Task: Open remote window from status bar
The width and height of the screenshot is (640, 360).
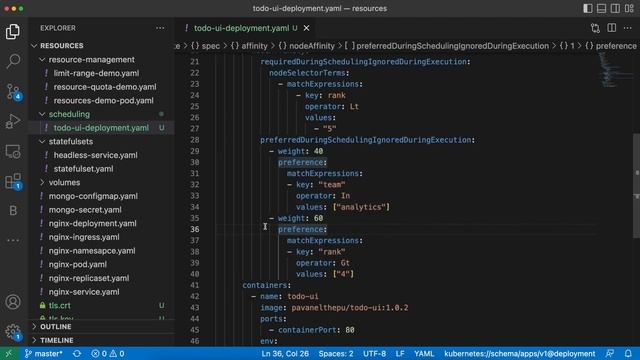Action: click(x=9, y=353)
